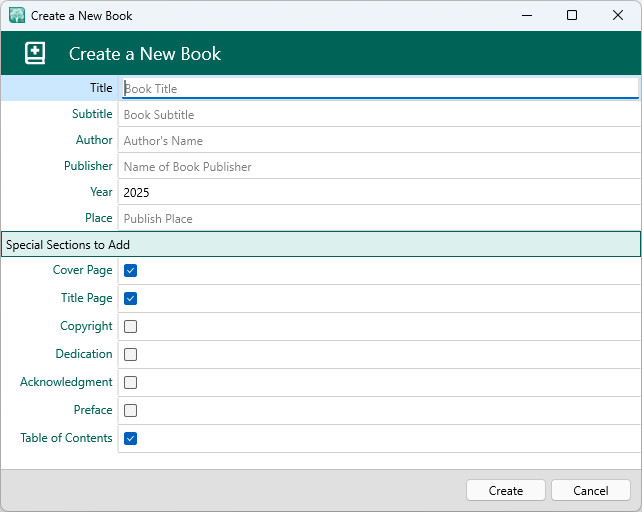Screen dimensions: 642x512
Task: Check the Preface checkbox
Action: click(x=131, y=410)
